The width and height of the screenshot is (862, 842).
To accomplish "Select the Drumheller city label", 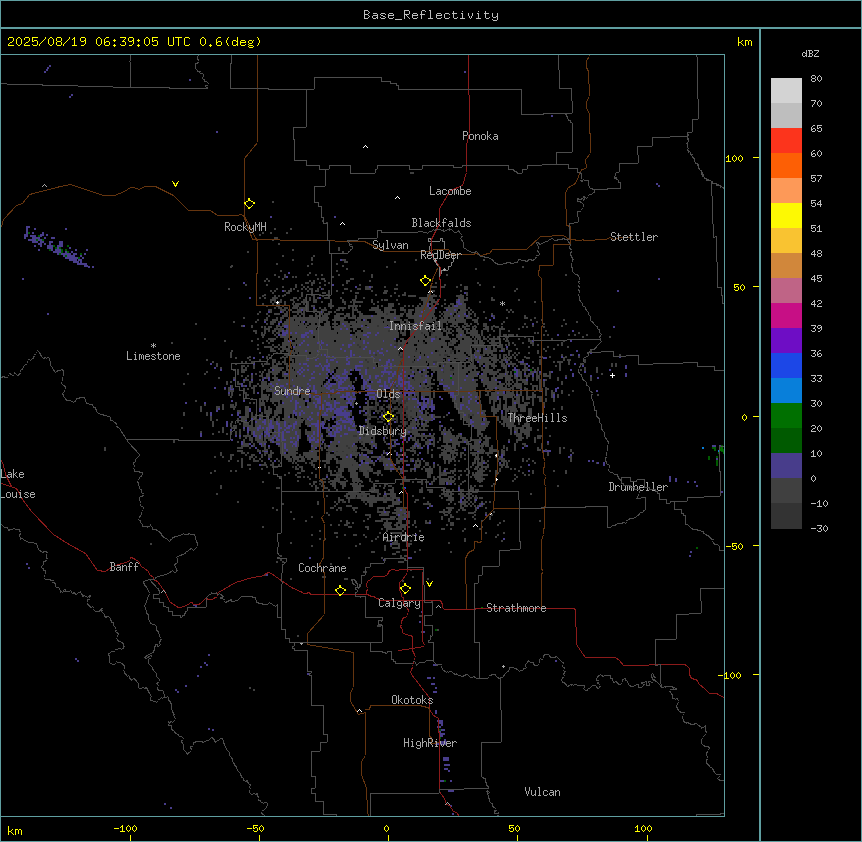I will 638,487.
